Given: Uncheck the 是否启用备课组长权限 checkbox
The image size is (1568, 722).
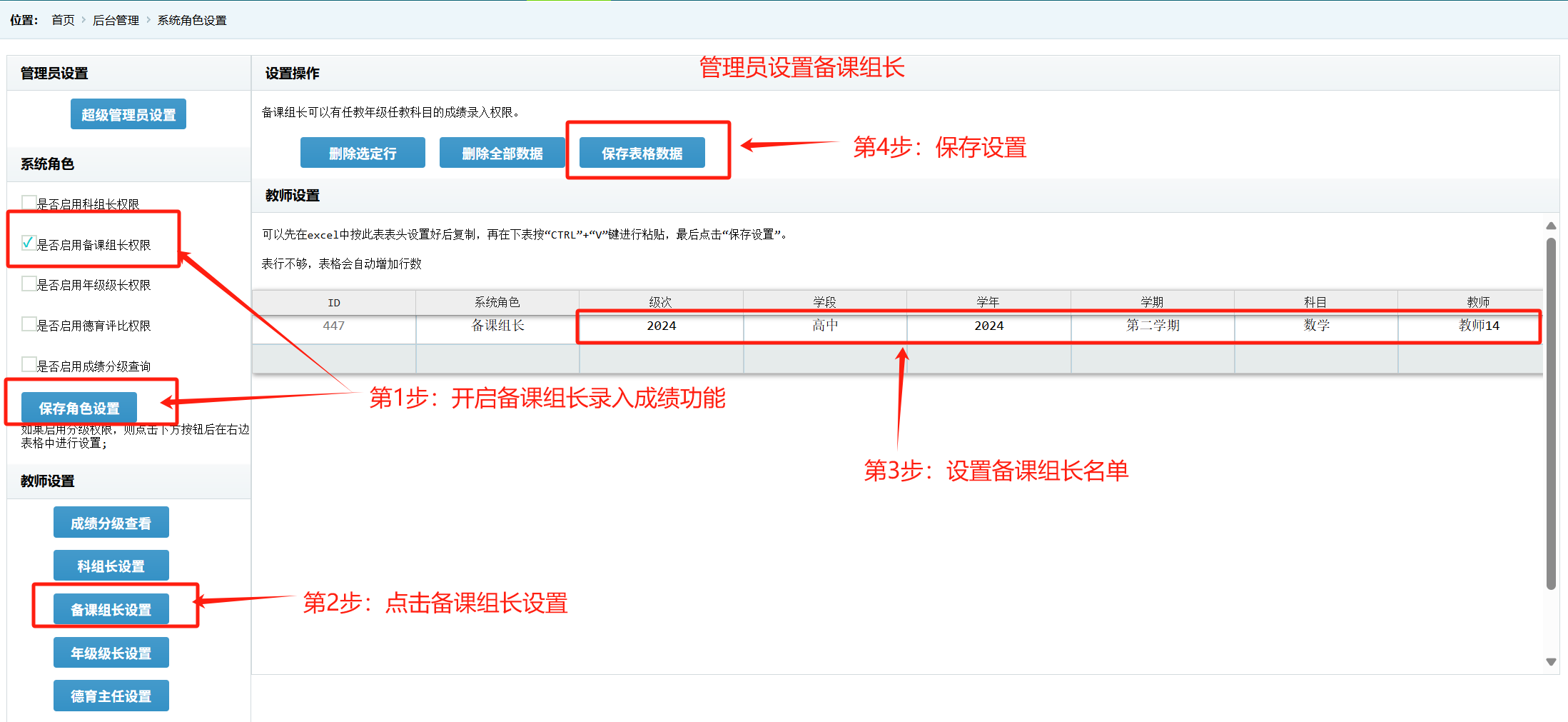Looking at the screenshot, I should pyautogui.click(x=29, y=244).
